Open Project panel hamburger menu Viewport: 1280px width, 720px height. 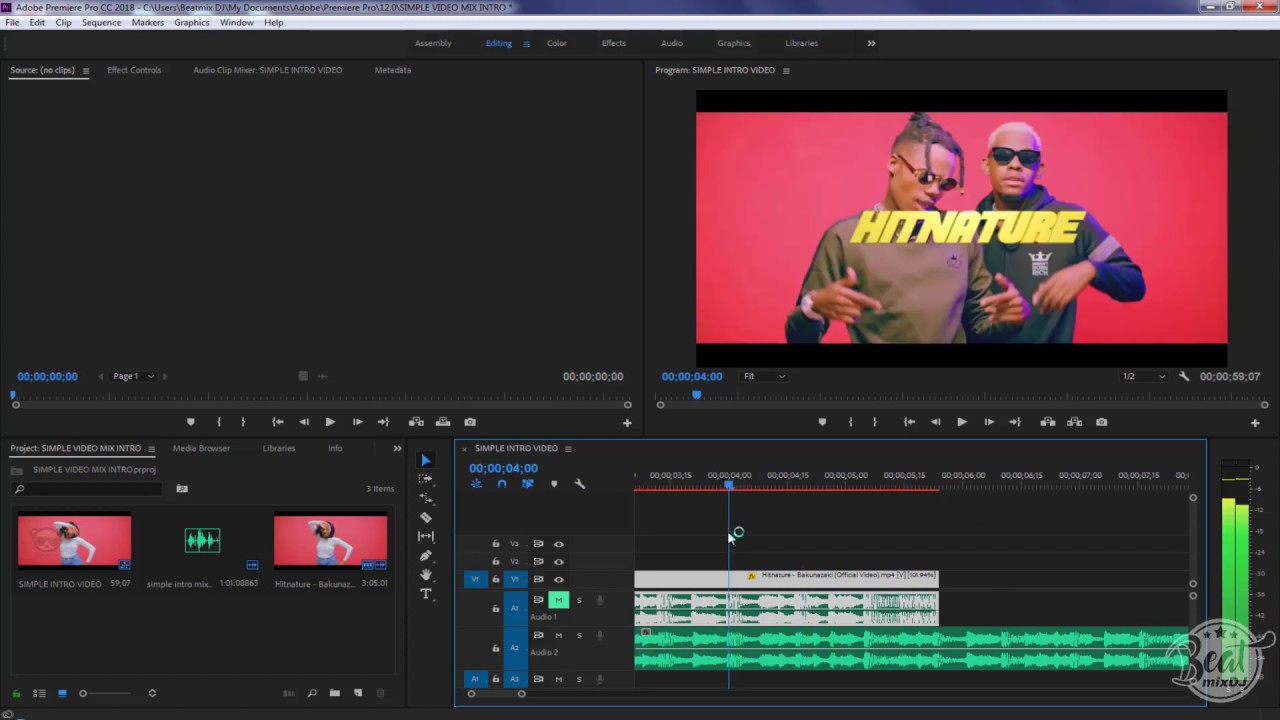point(151,448)
